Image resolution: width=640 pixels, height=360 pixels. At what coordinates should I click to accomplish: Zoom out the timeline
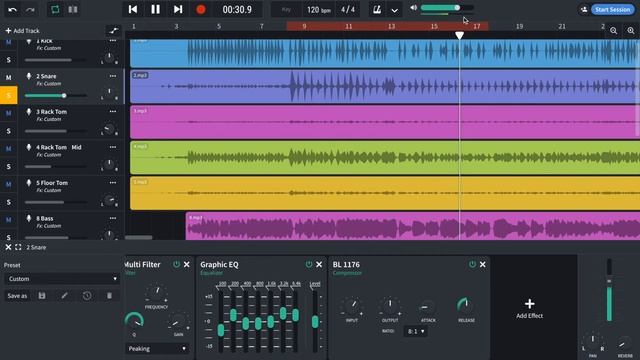(x=613, y=31)
